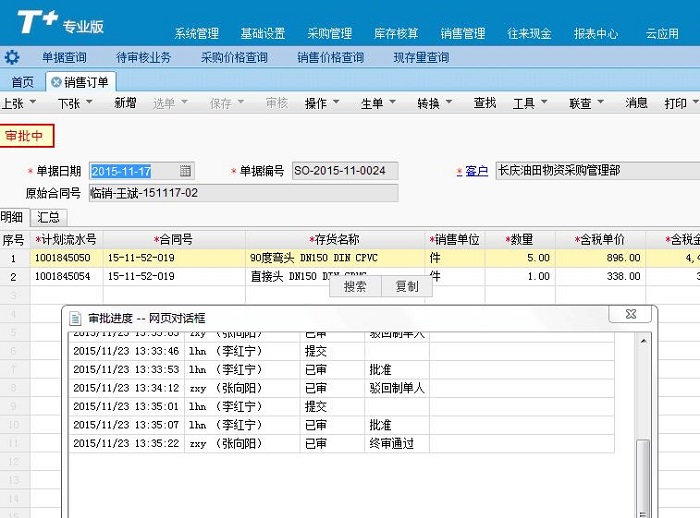
Task: Open the calendar picker for 单据日期
Action: click(x=185, y=171)
